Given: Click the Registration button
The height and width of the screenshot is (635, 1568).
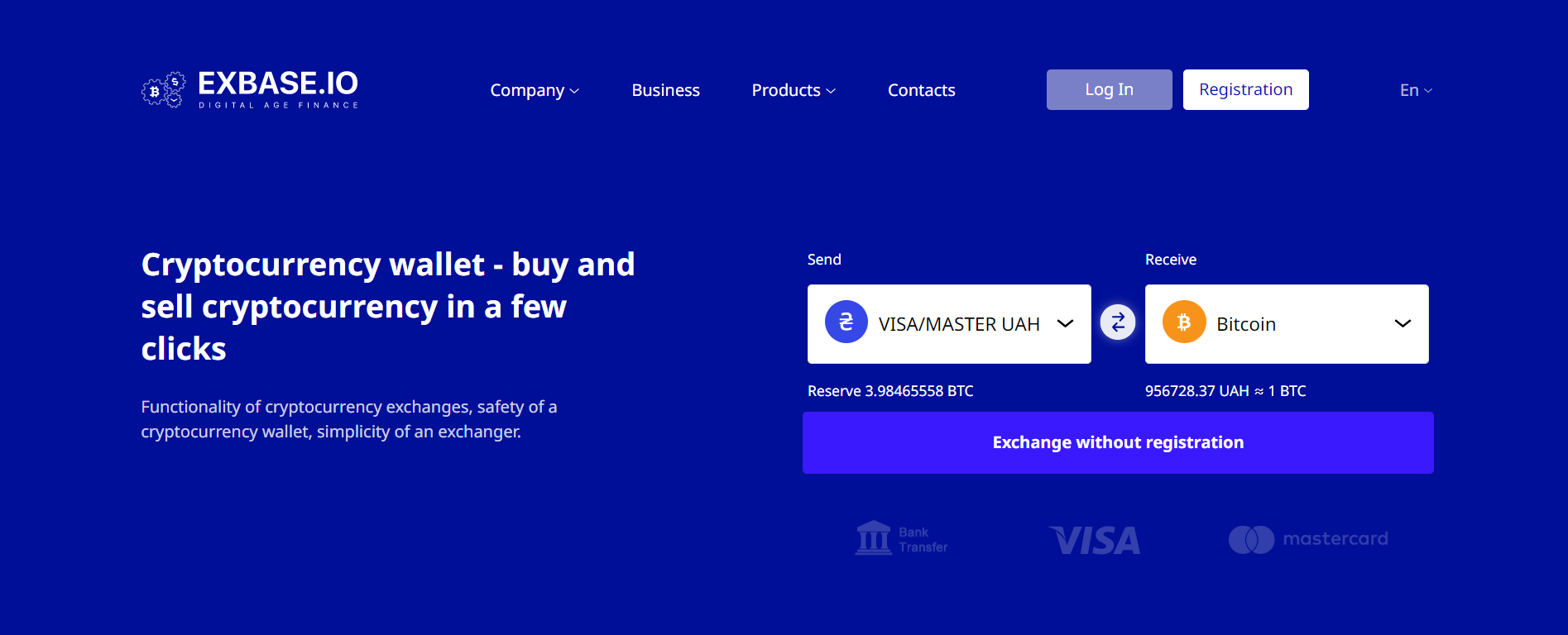Looking at the screenshot, I should coord(1246,89).
